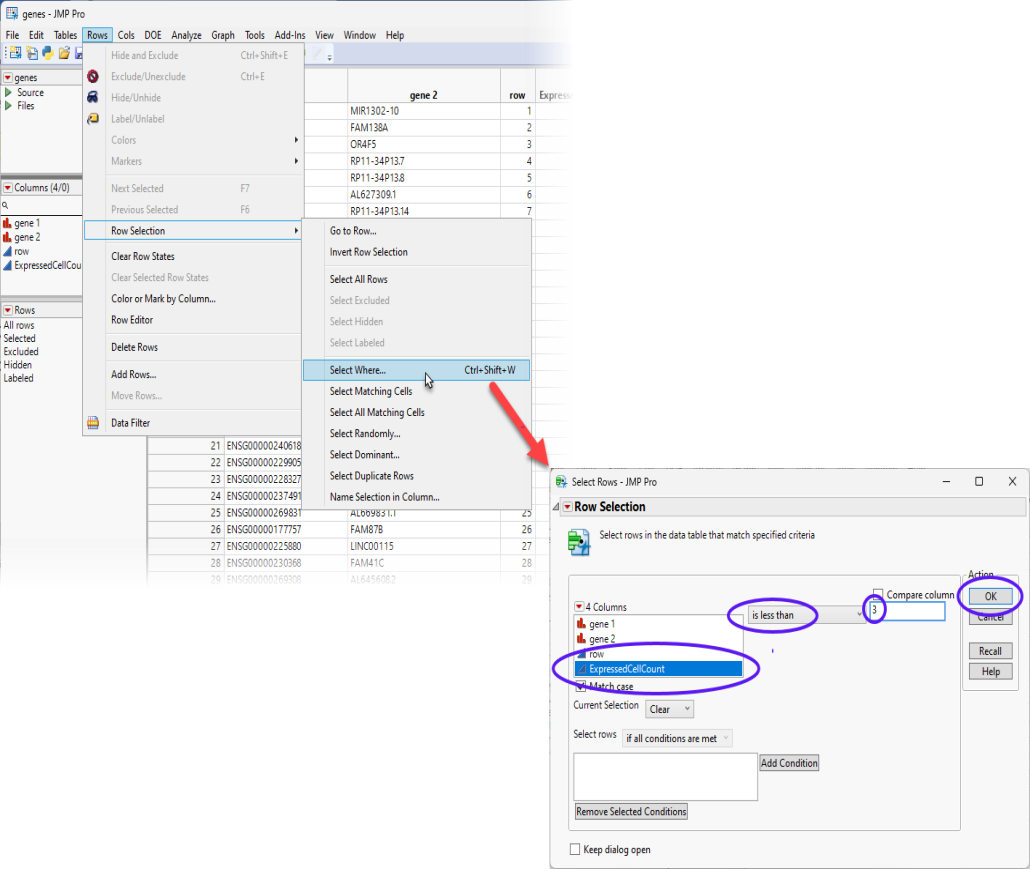Click 'Selected' in the Rows panel
This screenshot has height=869, width=1030.
tap(20, 338)
